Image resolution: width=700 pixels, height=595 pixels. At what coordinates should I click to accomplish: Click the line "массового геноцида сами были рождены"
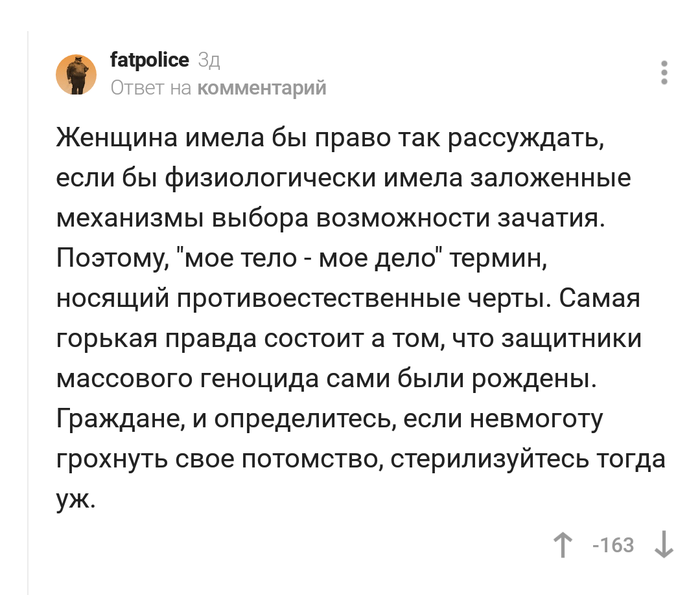click(x=327, y=380)
